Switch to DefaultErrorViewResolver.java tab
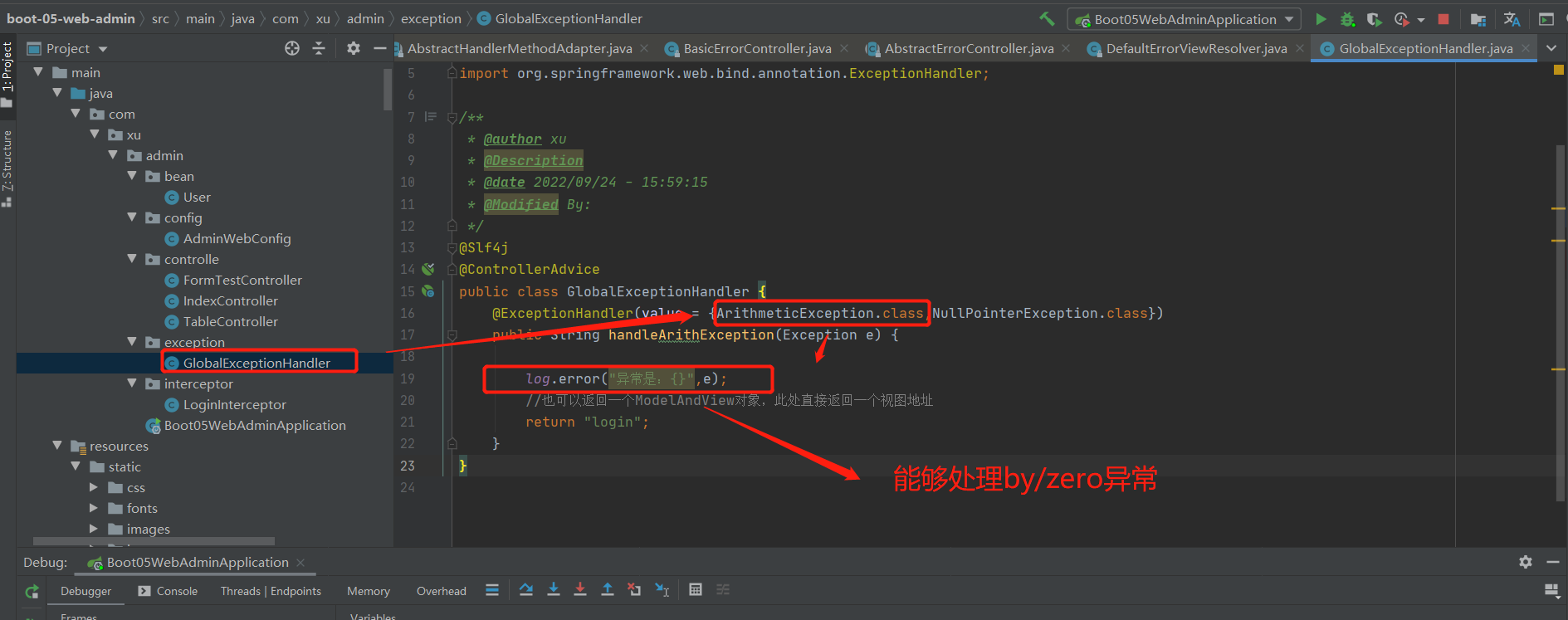Image resolution: width=1568 pixels, height=620 pixels. tap(1196, 48)
